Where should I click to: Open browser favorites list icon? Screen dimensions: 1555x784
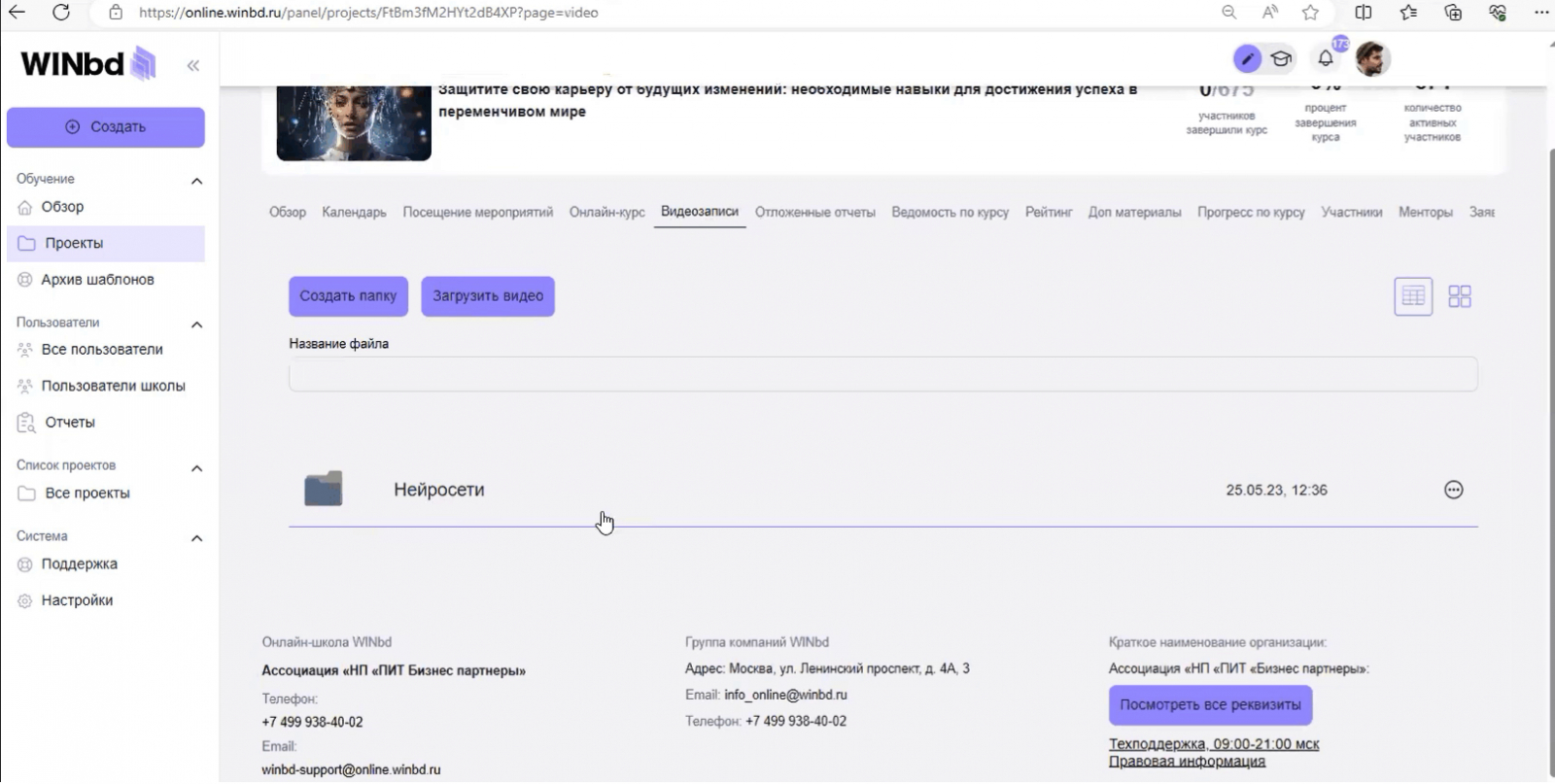[1408, 13]
